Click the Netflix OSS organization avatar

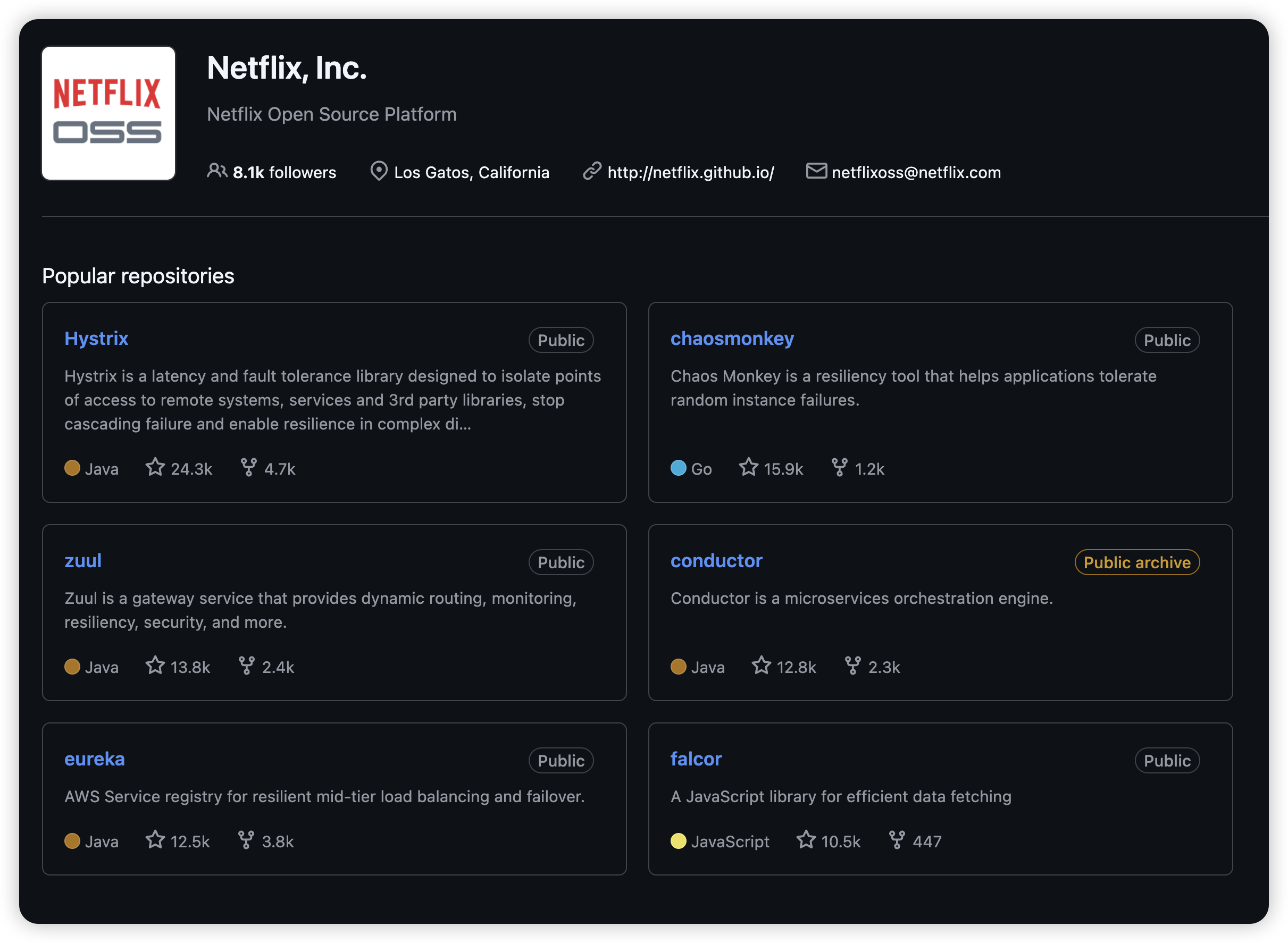[x=108, y=113]
